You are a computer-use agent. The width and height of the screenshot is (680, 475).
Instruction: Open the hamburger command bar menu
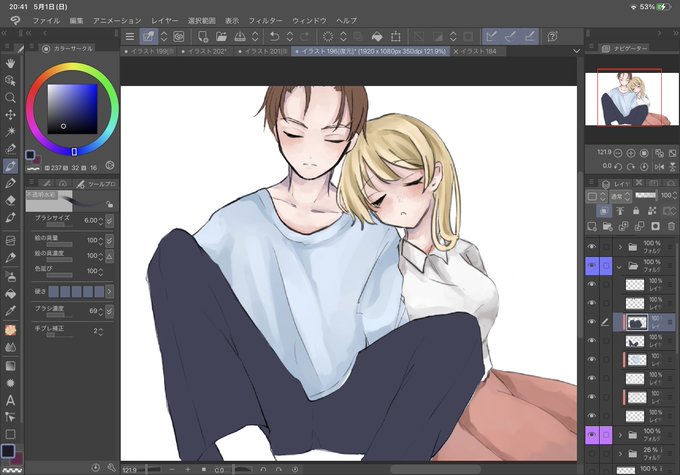coord(130,36)
